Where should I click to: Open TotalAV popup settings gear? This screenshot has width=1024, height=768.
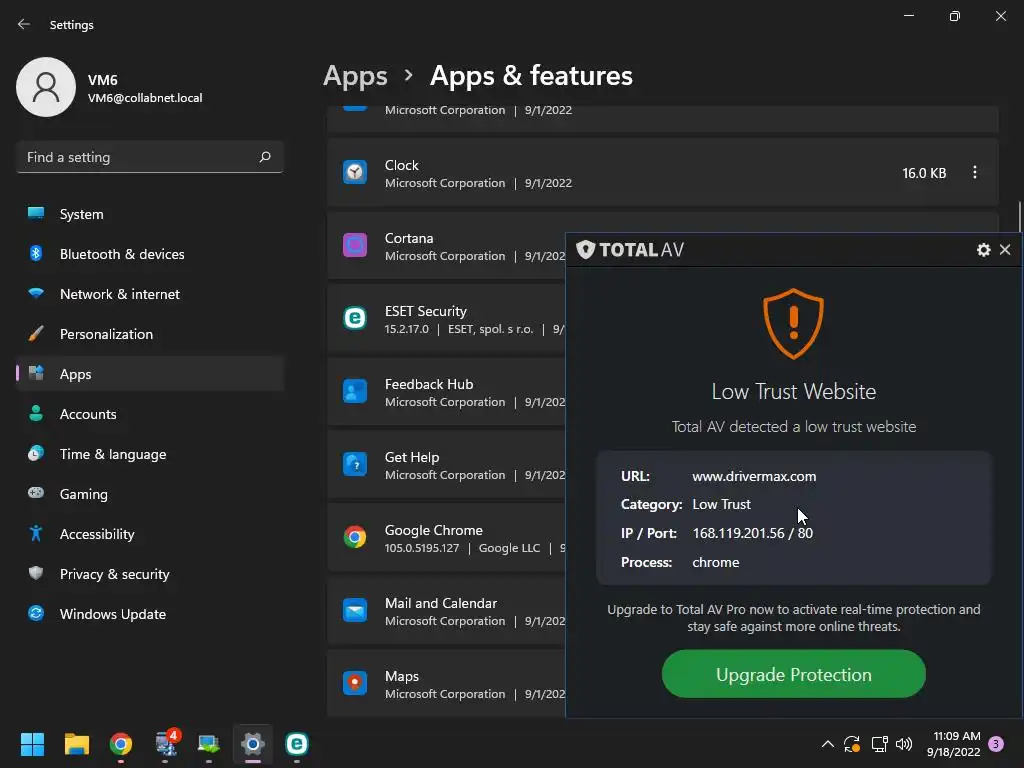[x=984, y=249]
